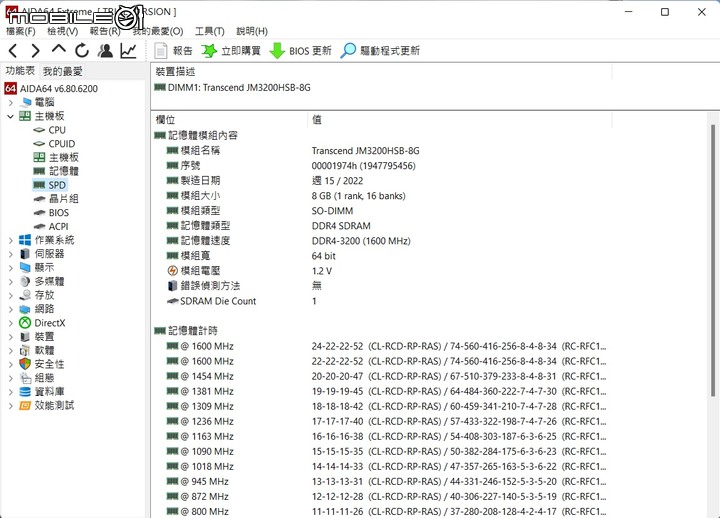Expand the 伺服器 tree node
The height and width of the screenshot is (518, 720).
tap(11, 254)
